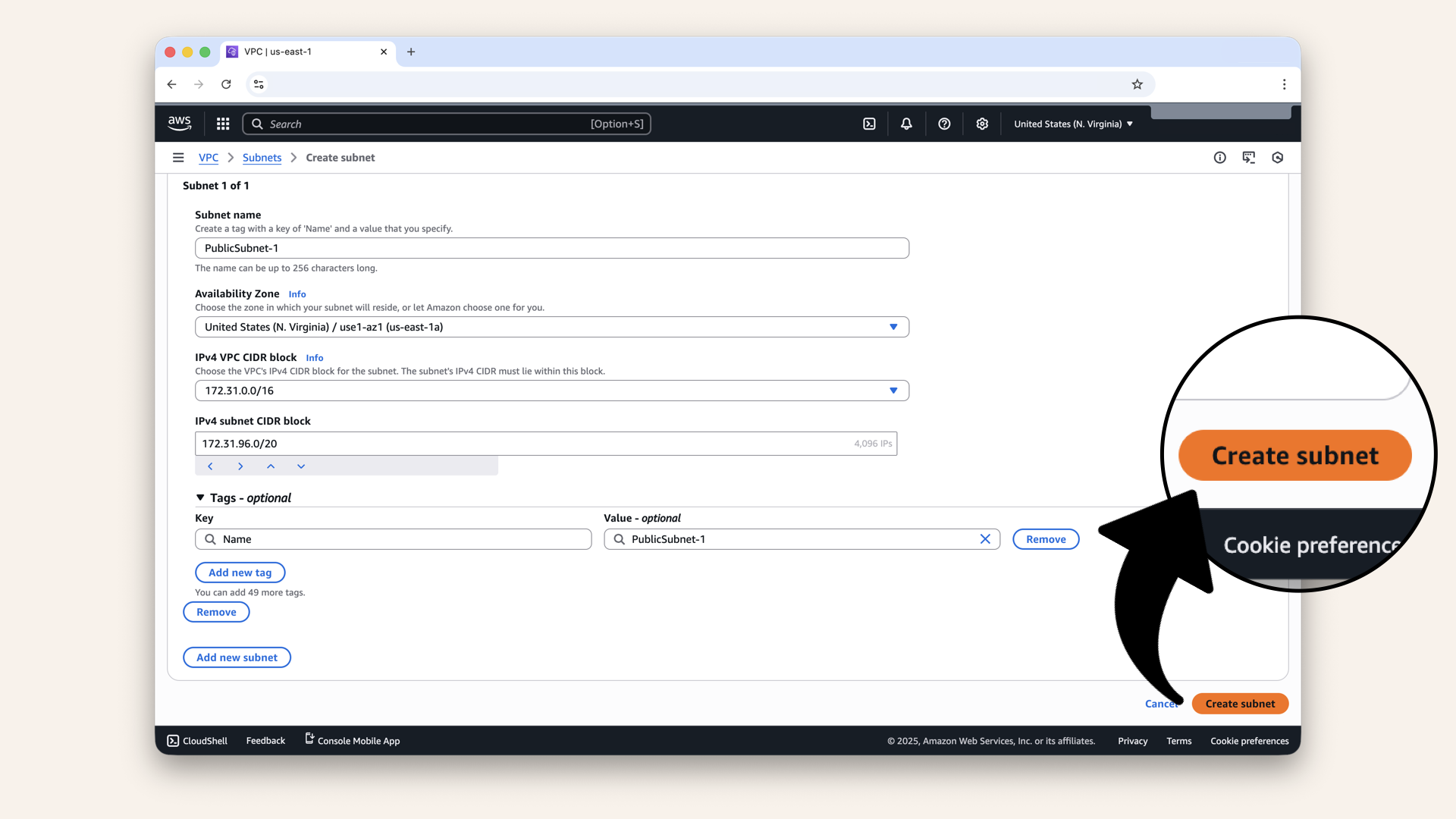Collapse the Tags optional section
This screenshot has width=1456, height=819.
199,497
